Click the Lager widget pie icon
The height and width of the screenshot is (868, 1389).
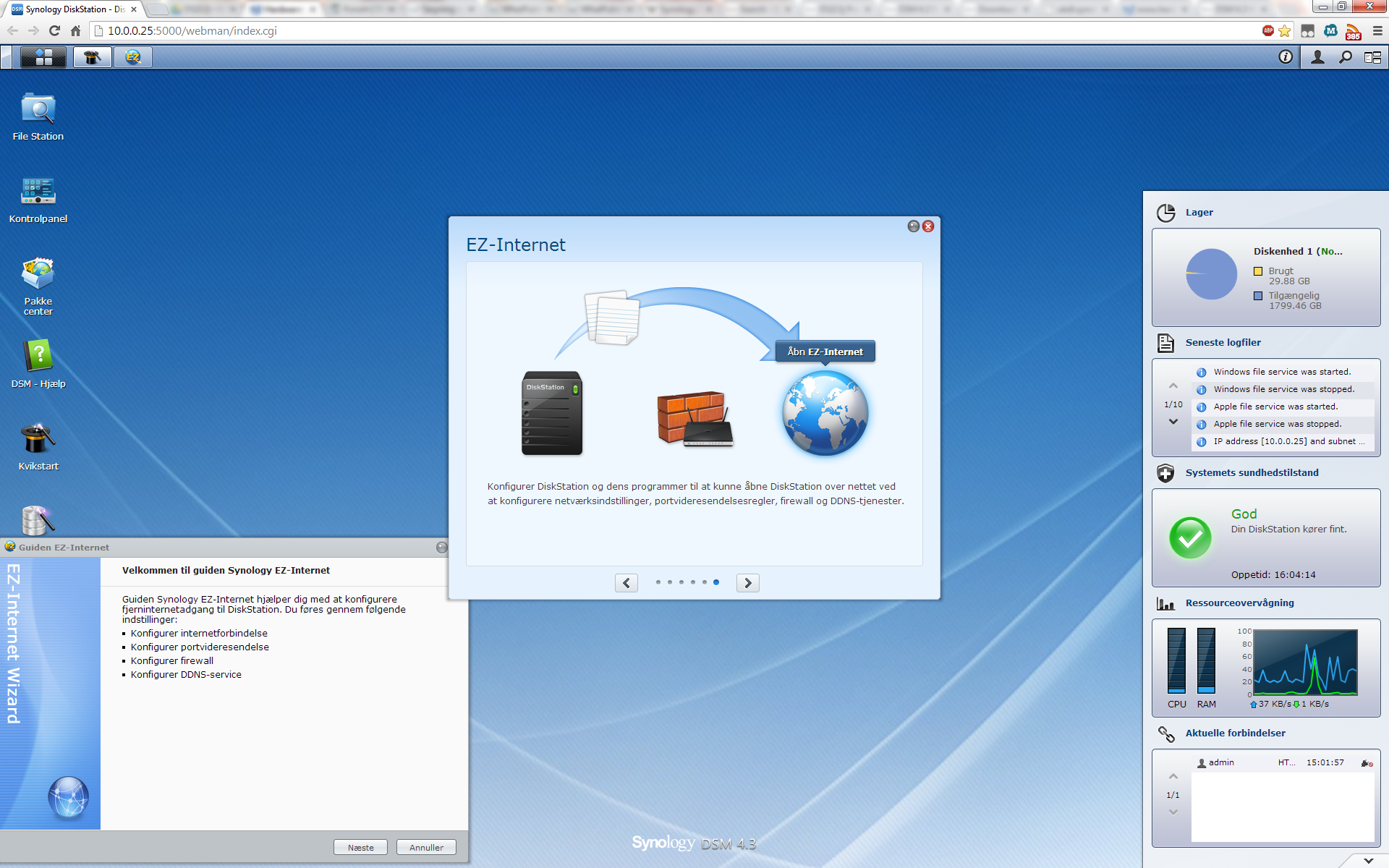click(x=1165, y=213)
